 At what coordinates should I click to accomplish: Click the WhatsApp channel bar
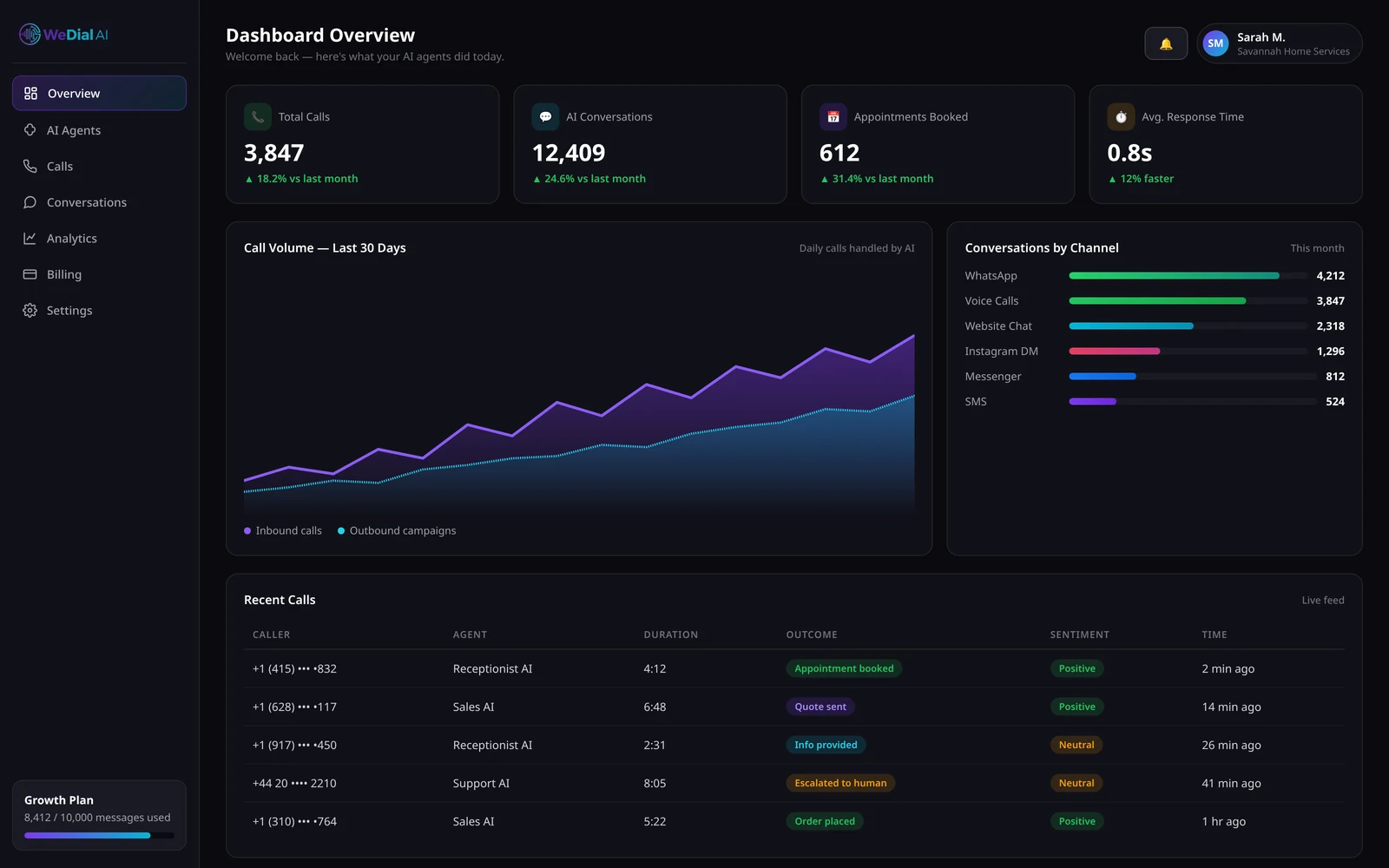pyautogui.click(x=1188, y=275)
